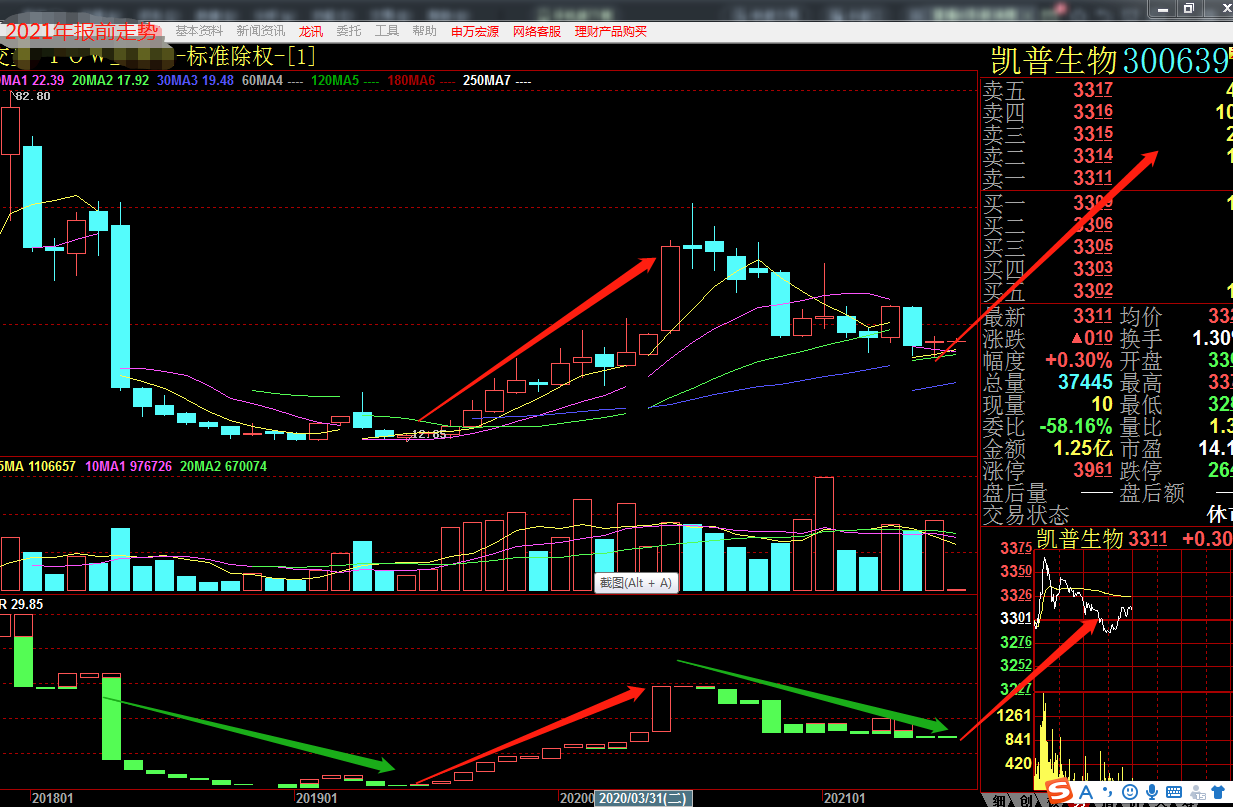
Task: Open the 委托 menu
Action: click(349, 31)
